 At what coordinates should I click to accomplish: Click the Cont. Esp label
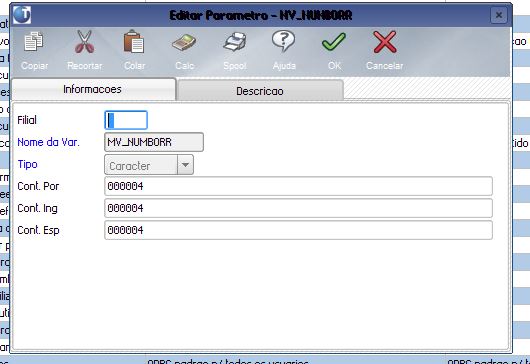point(38,230)
